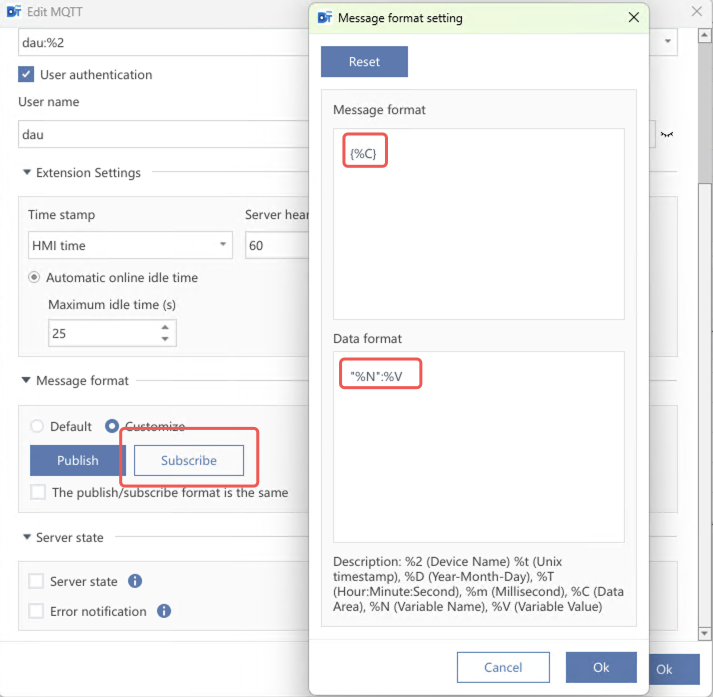This screenshot has height=697, width=713.
Task: Toggle password visibility eye icon
Action: (x=667, y=134)
